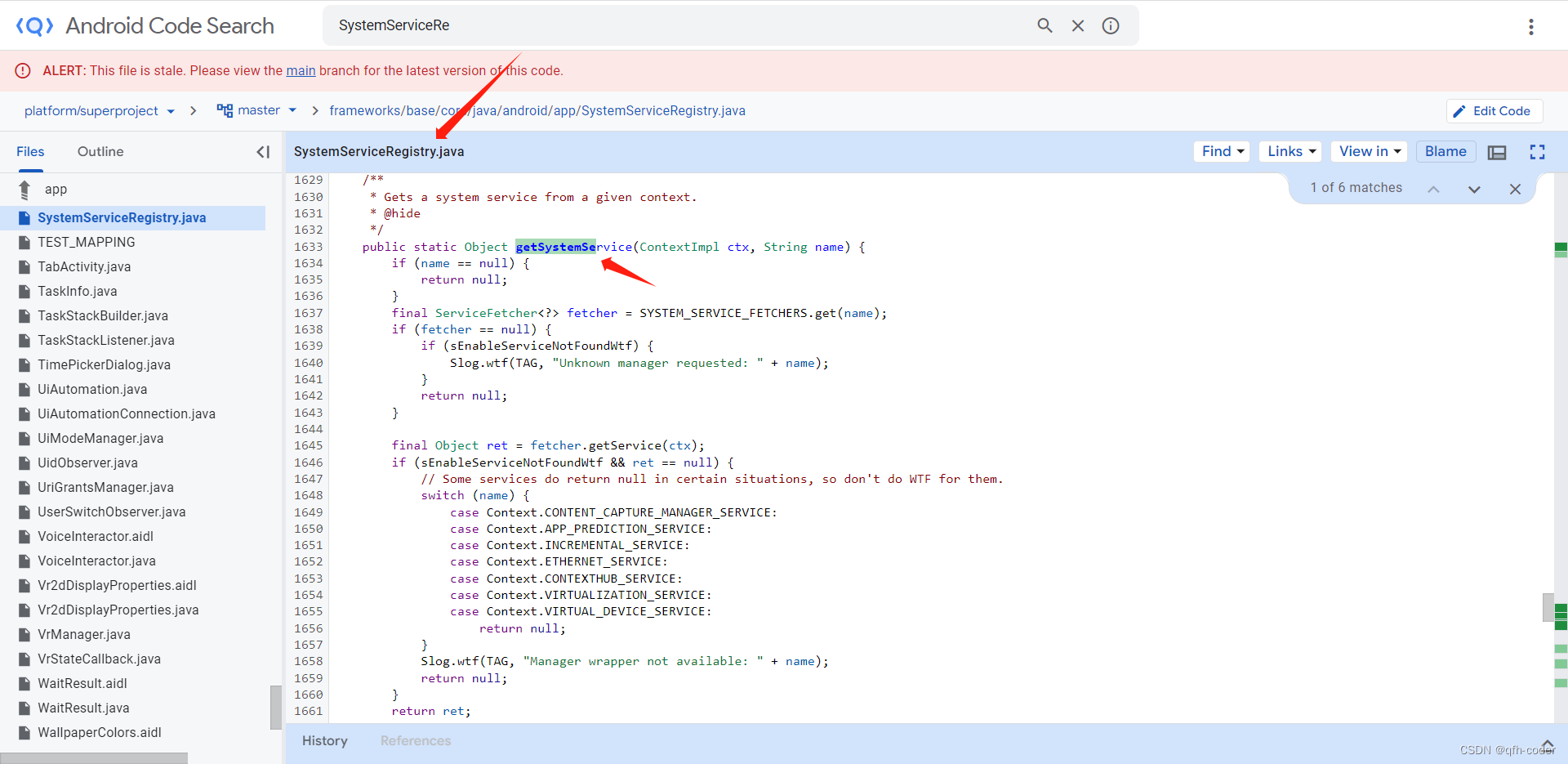
Task: Go to previous find match
Action: click(x=1433, y=189)
